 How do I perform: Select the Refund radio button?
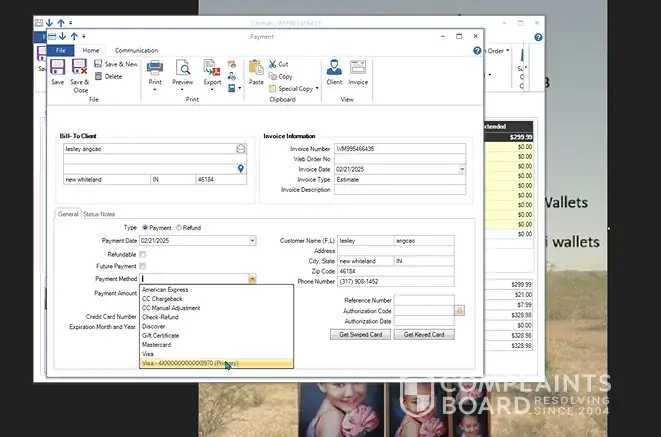pos(179,228)
